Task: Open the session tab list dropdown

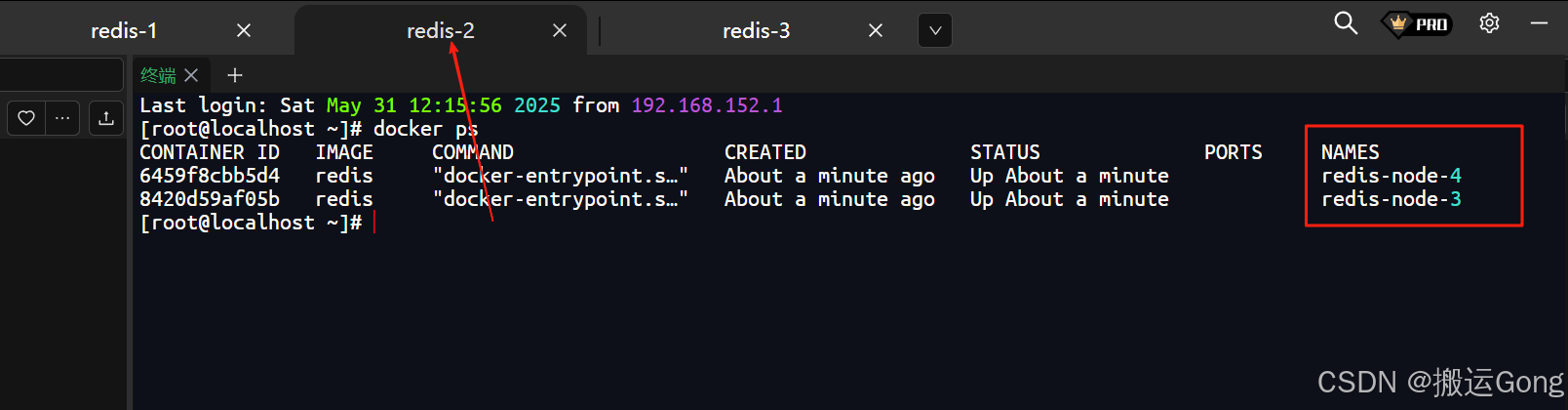Action: [x=935, y=31]
